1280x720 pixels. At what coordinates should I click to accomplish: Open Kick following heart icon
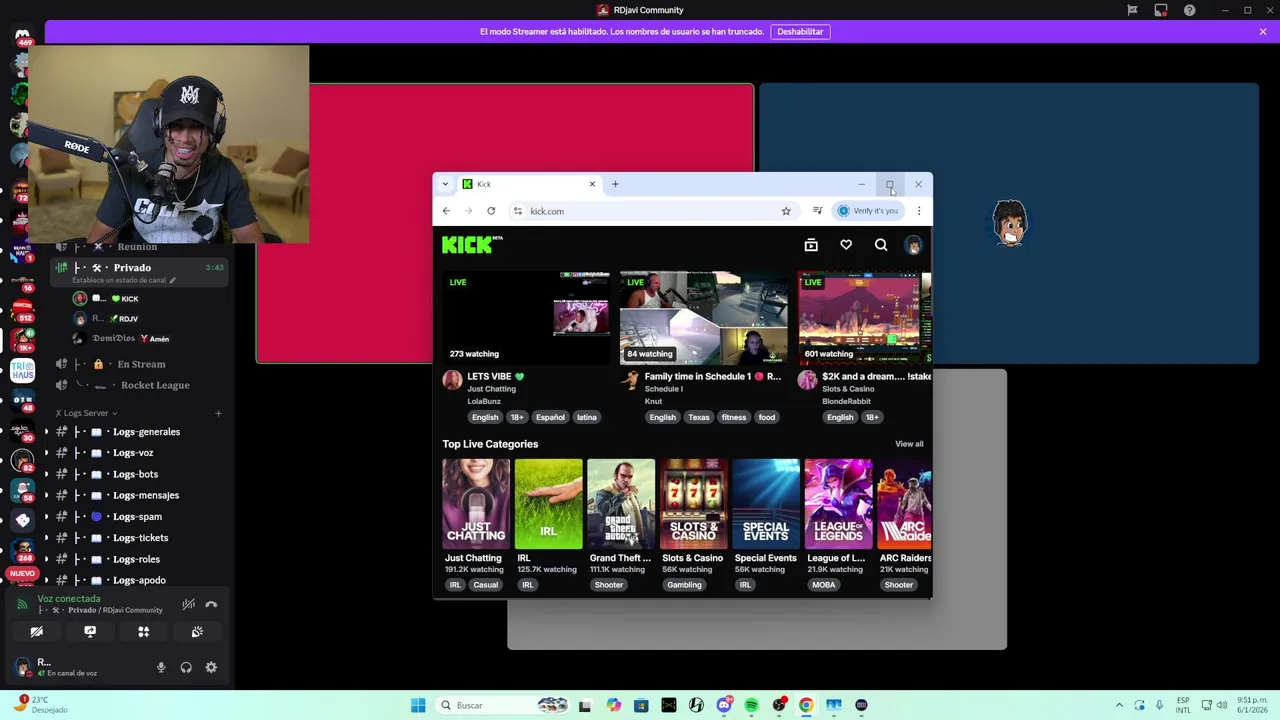point(846,245)
